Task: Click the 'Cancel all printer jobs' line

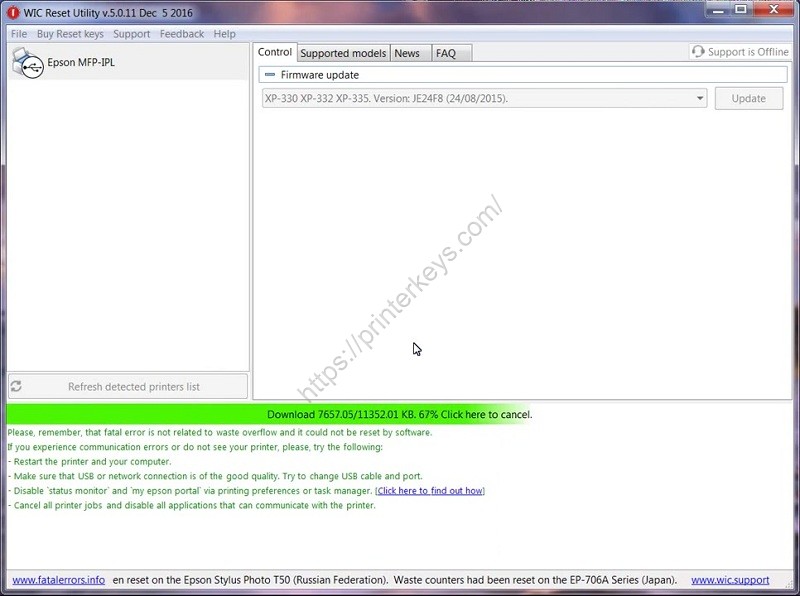Action: point(192,505)
